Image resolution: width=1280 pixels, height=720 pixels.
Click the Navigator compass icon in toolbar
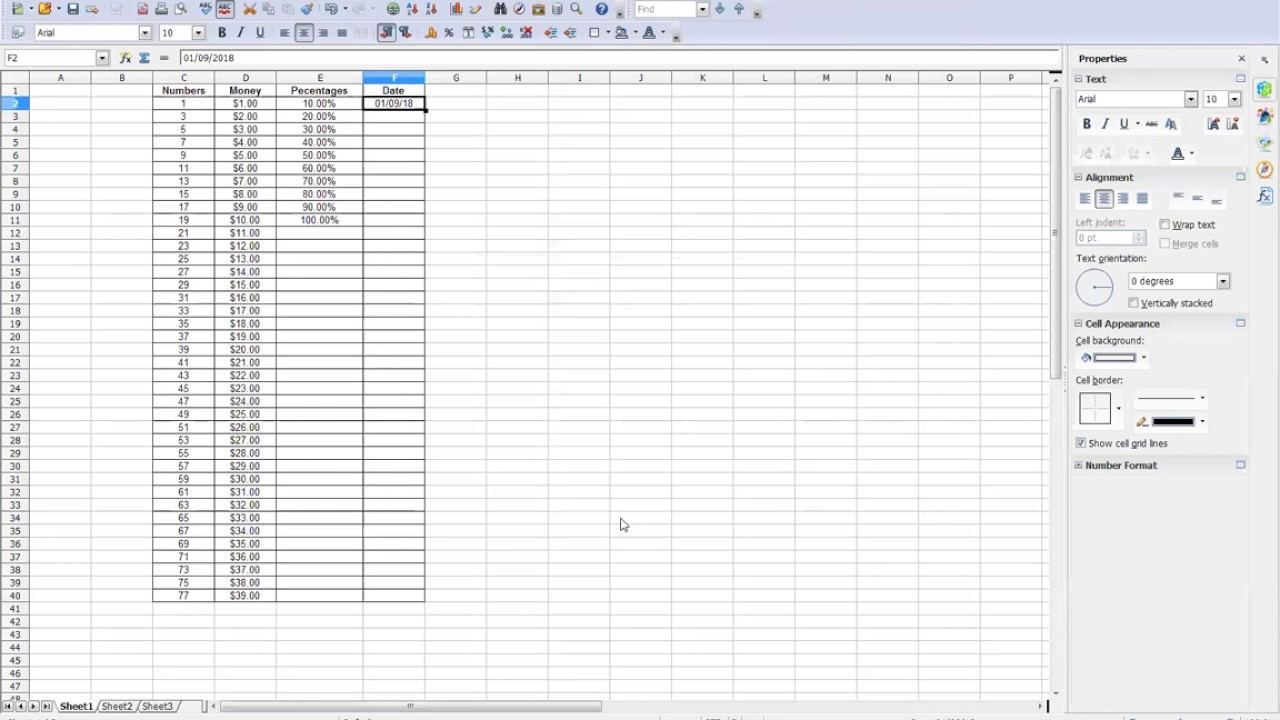(519, 9)
